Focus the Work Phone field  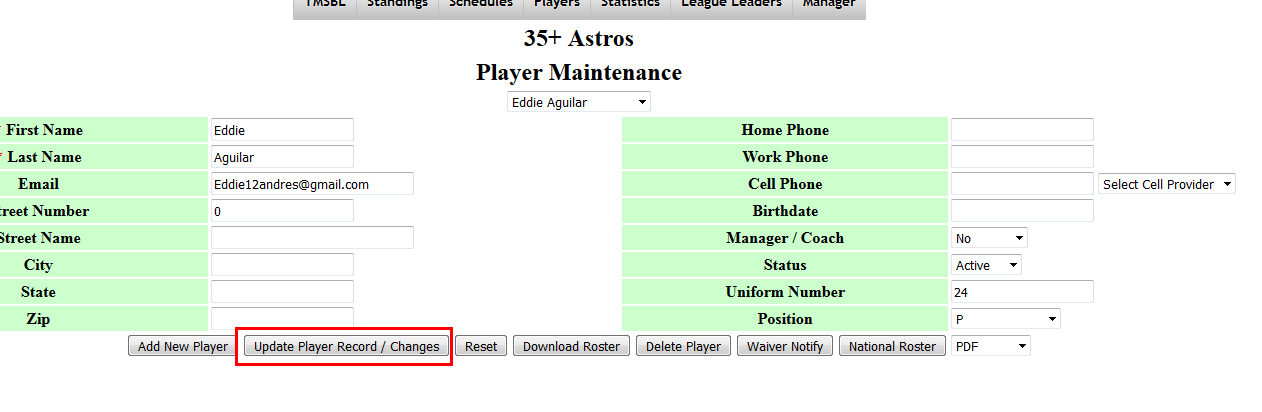tap(1022, 157)
